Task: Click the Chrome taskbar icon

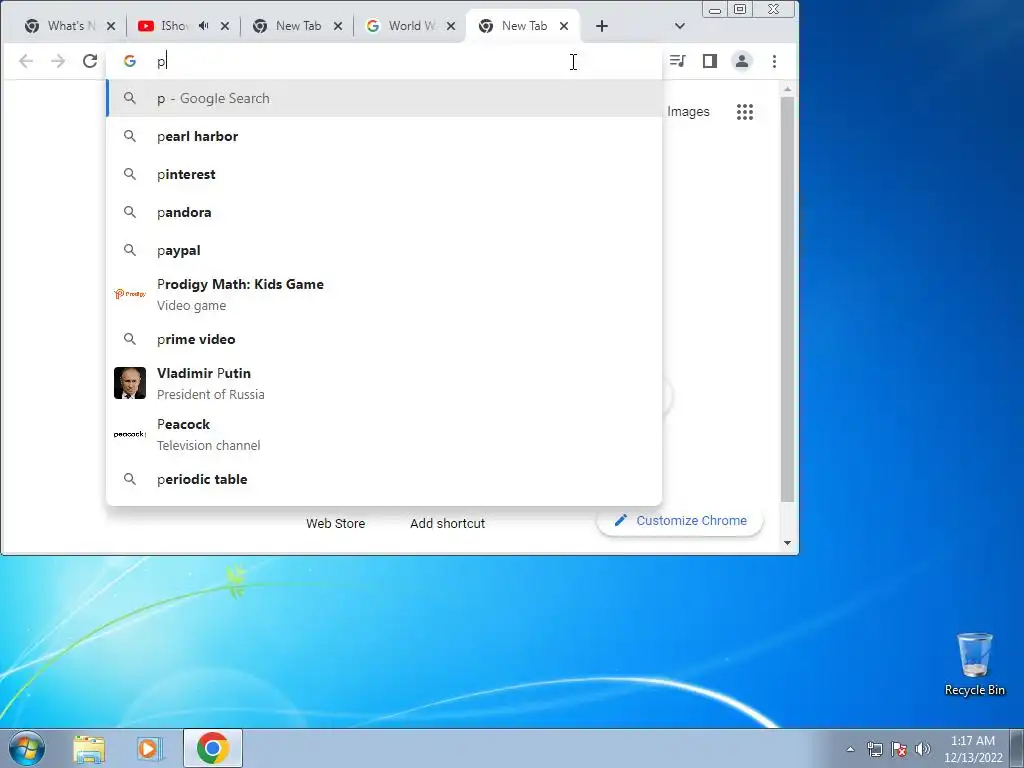Action: coord(213,748)
